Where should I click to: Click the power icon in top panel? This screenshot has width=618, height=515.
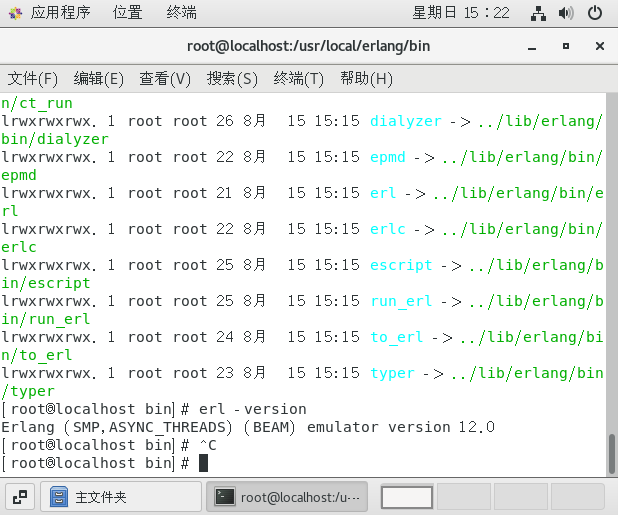coord(595,13)
